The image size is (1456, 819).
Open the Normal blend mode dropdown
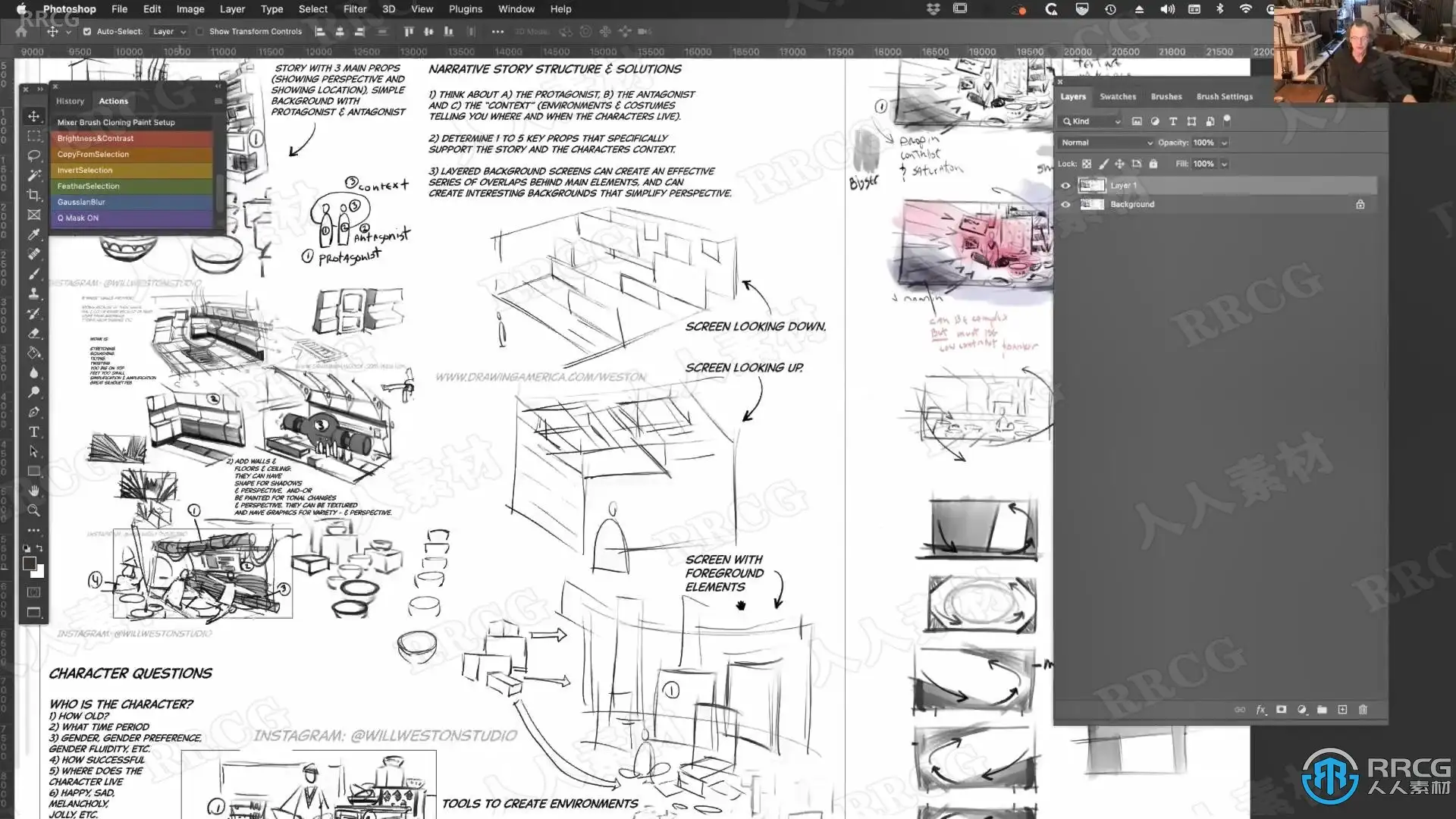pos(1106,143)
